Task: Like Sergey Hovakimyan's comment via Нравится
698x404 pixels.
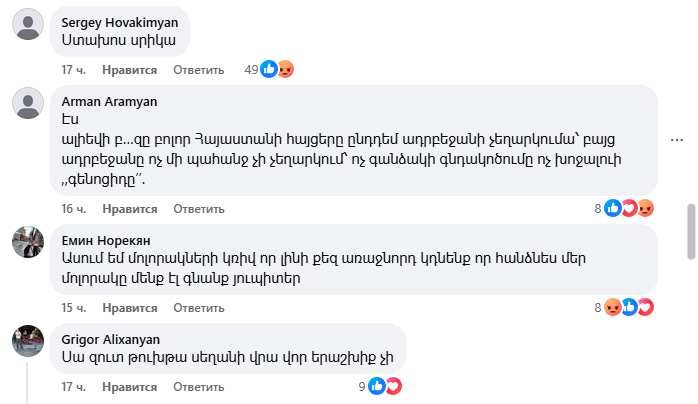Action: tap(130, 70)
